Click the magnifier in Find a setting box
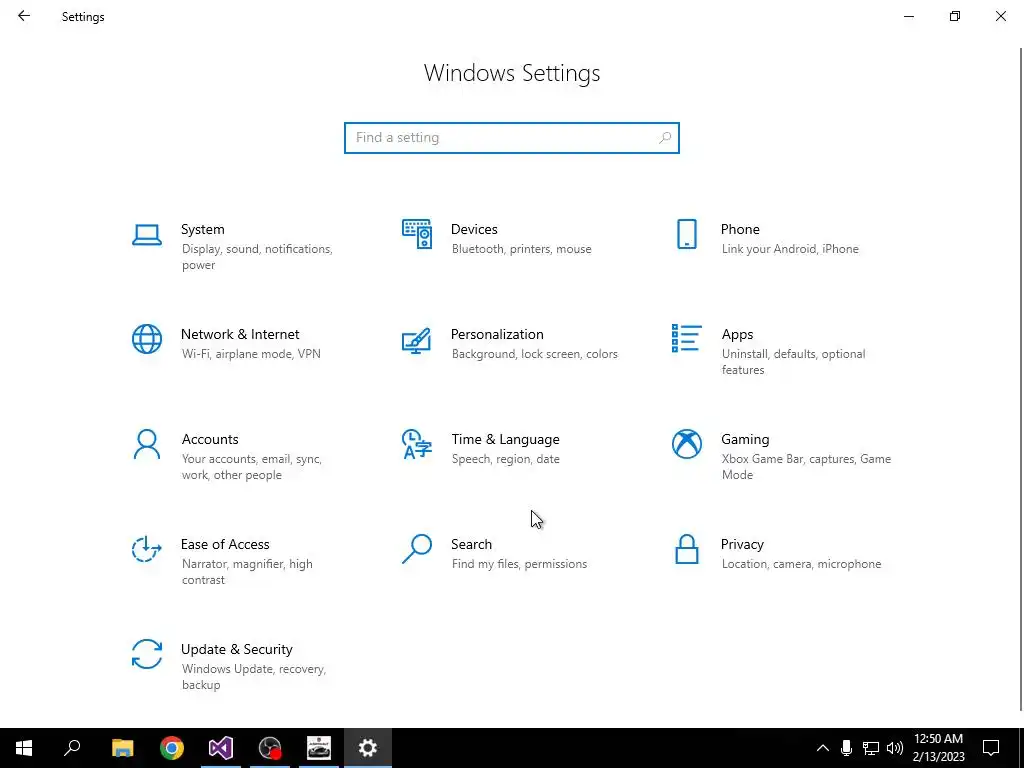 click(x=665, y=138)
